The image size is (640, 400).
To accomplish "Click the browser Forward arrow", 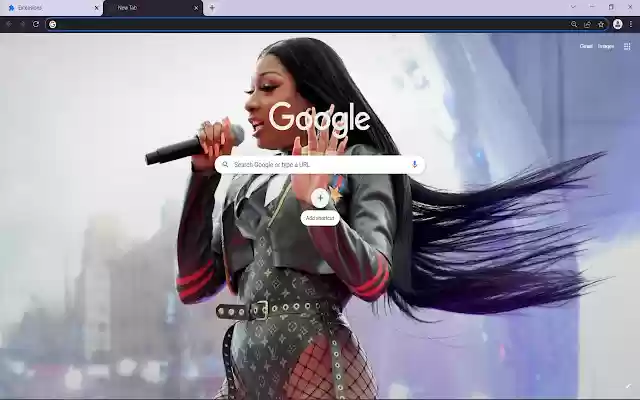I will click(x=22, y=24).
